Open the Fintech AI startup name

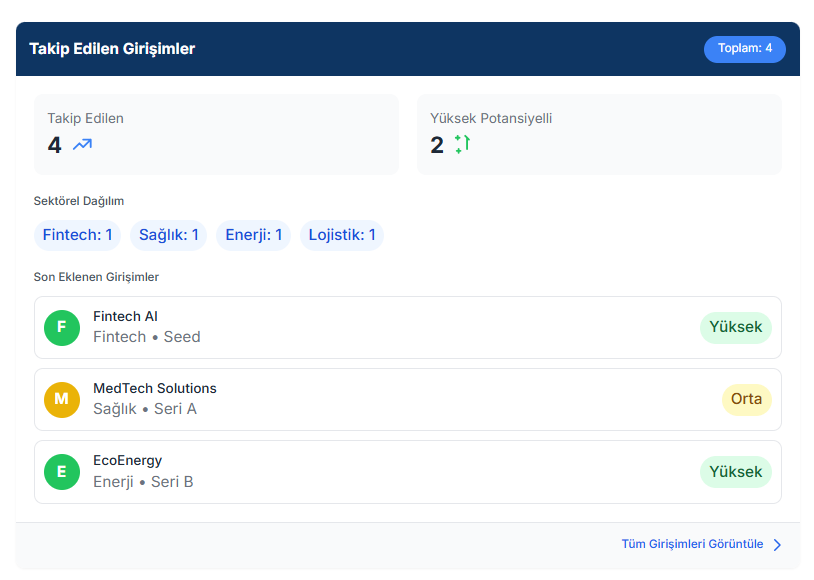point(125,316)
